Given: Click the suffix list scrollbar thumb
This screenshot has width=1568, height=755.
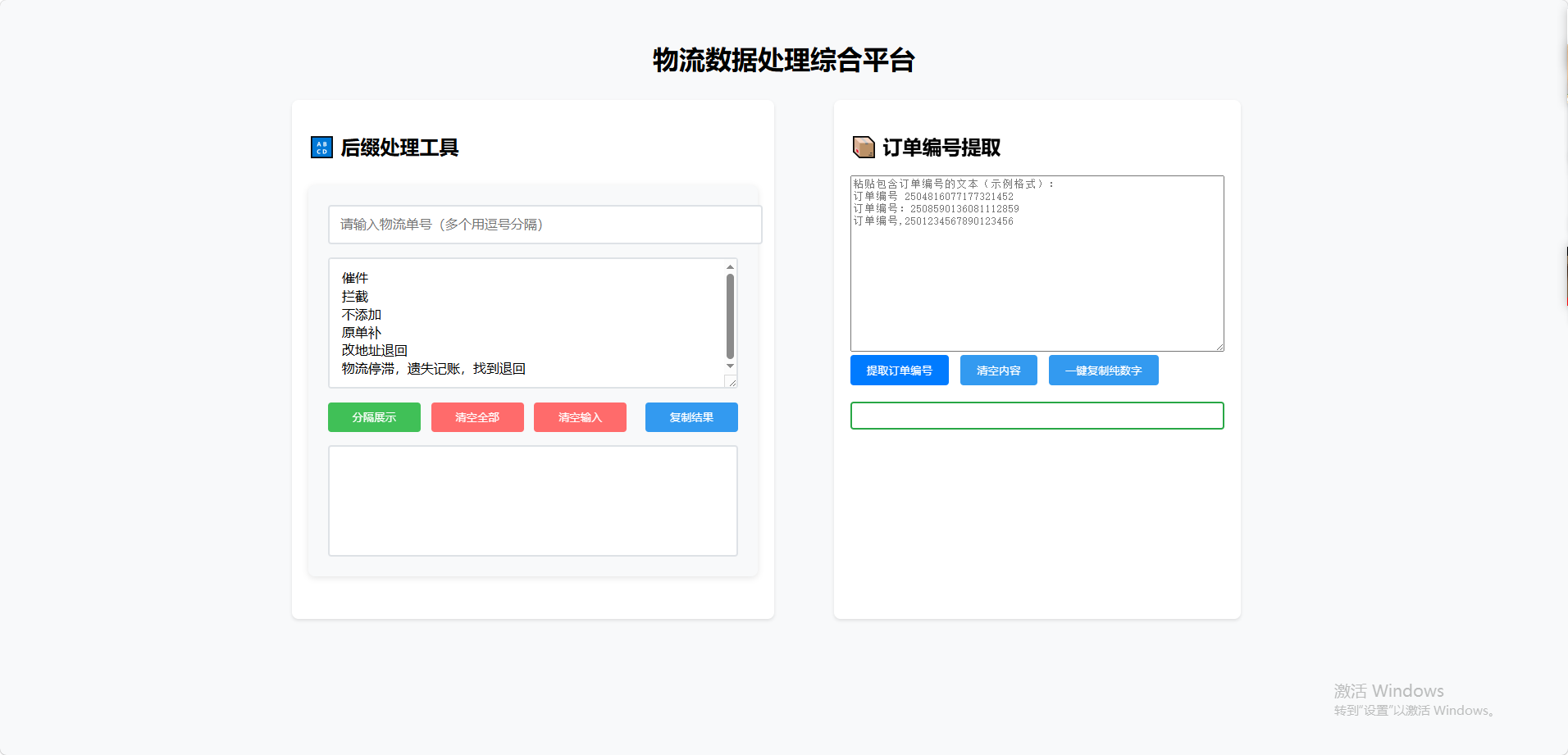Looking at the screenshot, I should pos(730,316).
